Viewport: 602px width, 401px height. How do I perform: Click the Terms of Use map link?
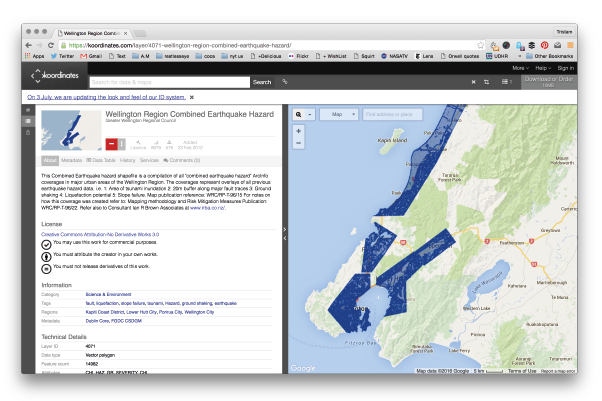[522, 371]
